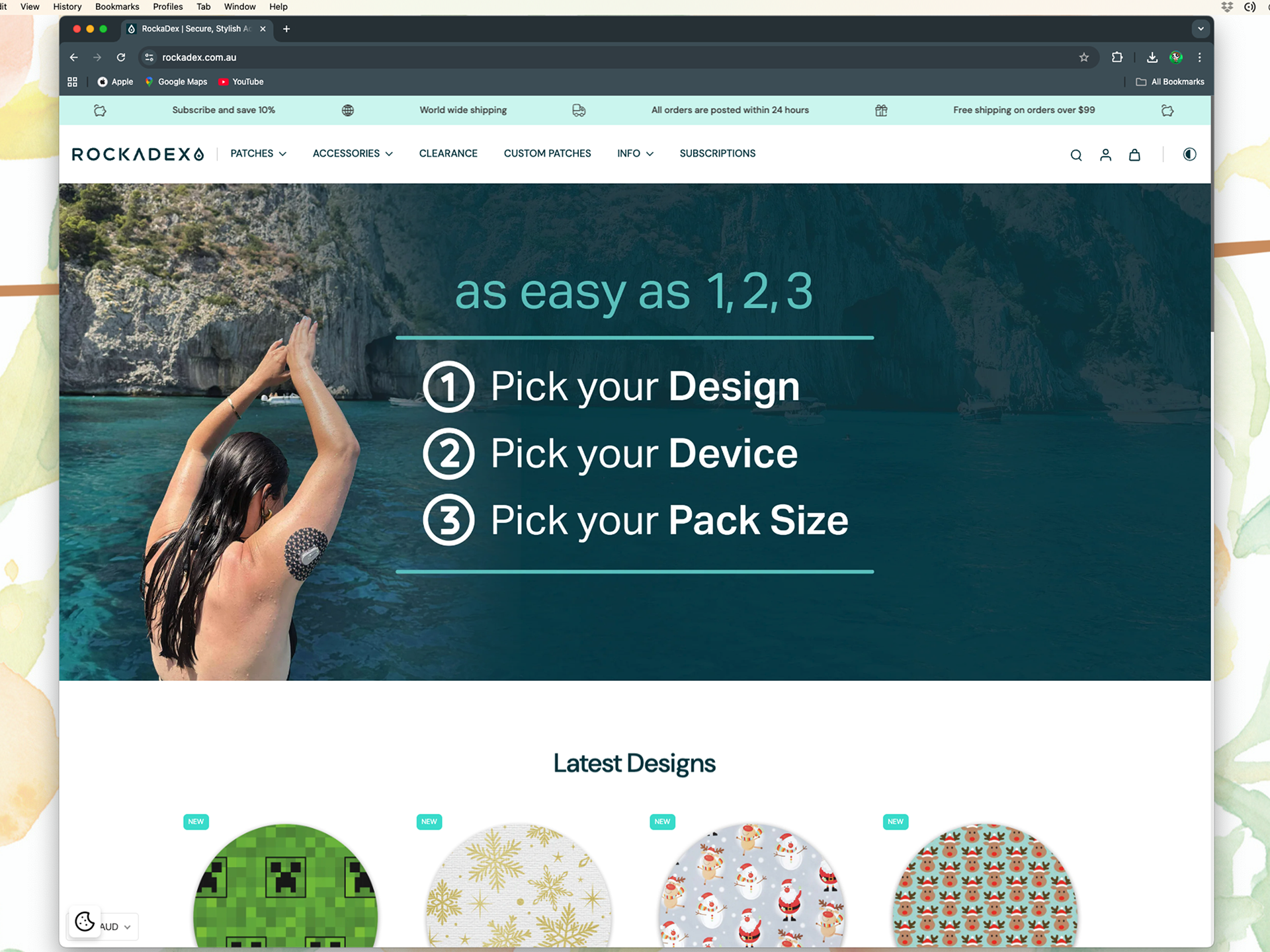Viewport: 1270px width, 952px height.
Task: Open the Clearance page
Action: (x=448, y=153)
